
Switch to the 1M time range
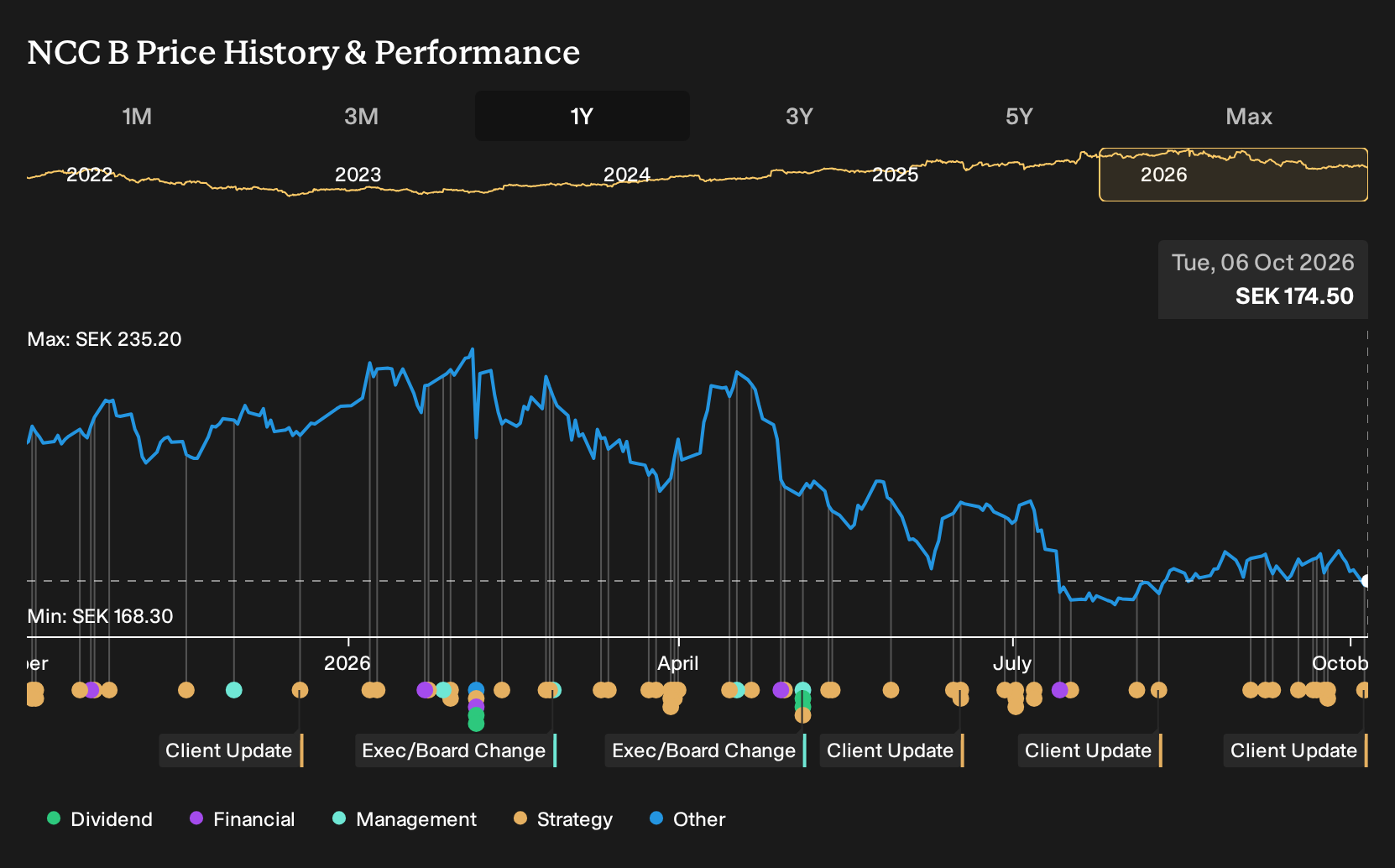tap(137, 116)
